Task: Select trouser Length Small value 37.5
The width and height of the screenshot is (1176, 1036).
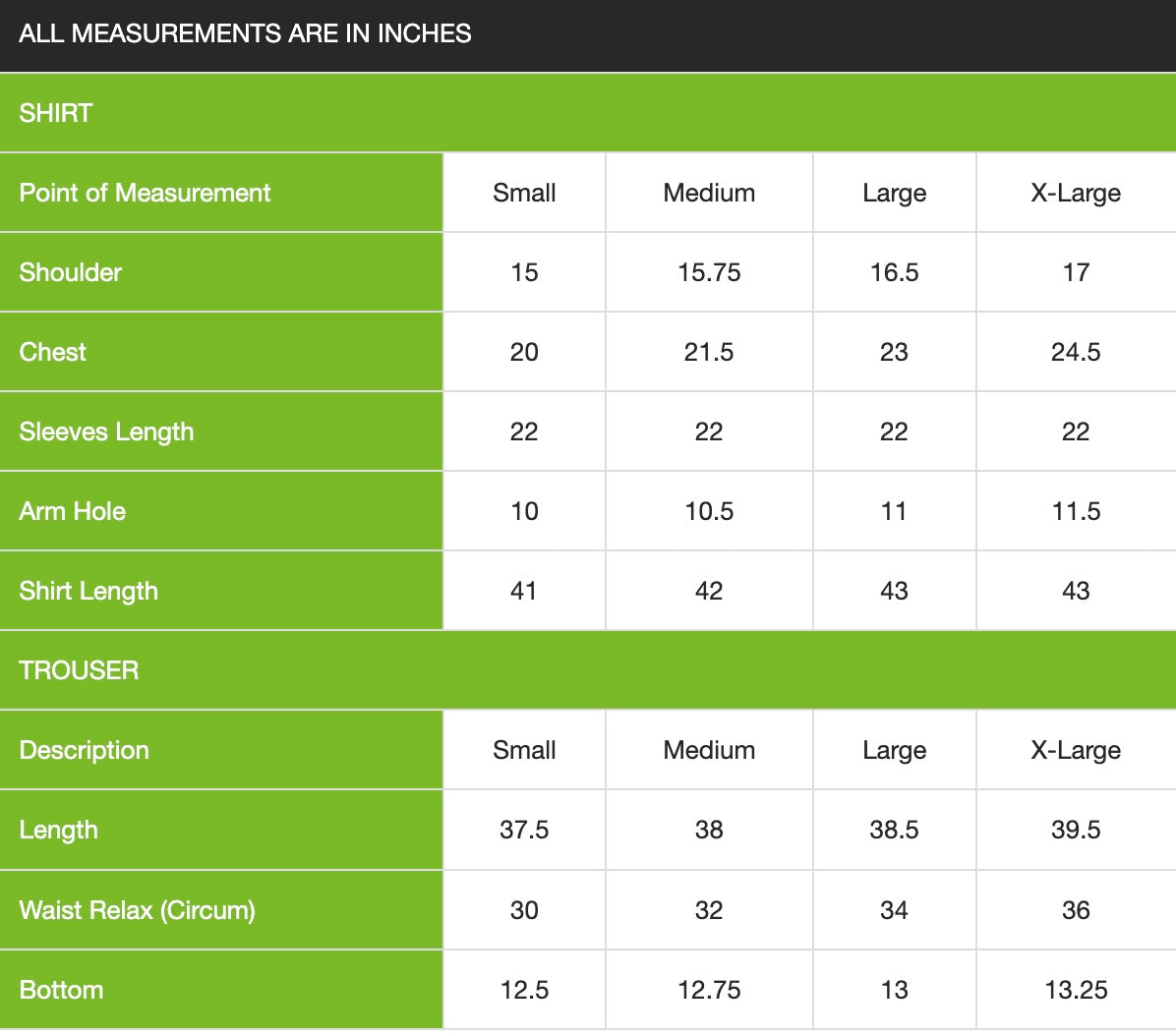Action: pyautogui.click(x=524, y=830)
